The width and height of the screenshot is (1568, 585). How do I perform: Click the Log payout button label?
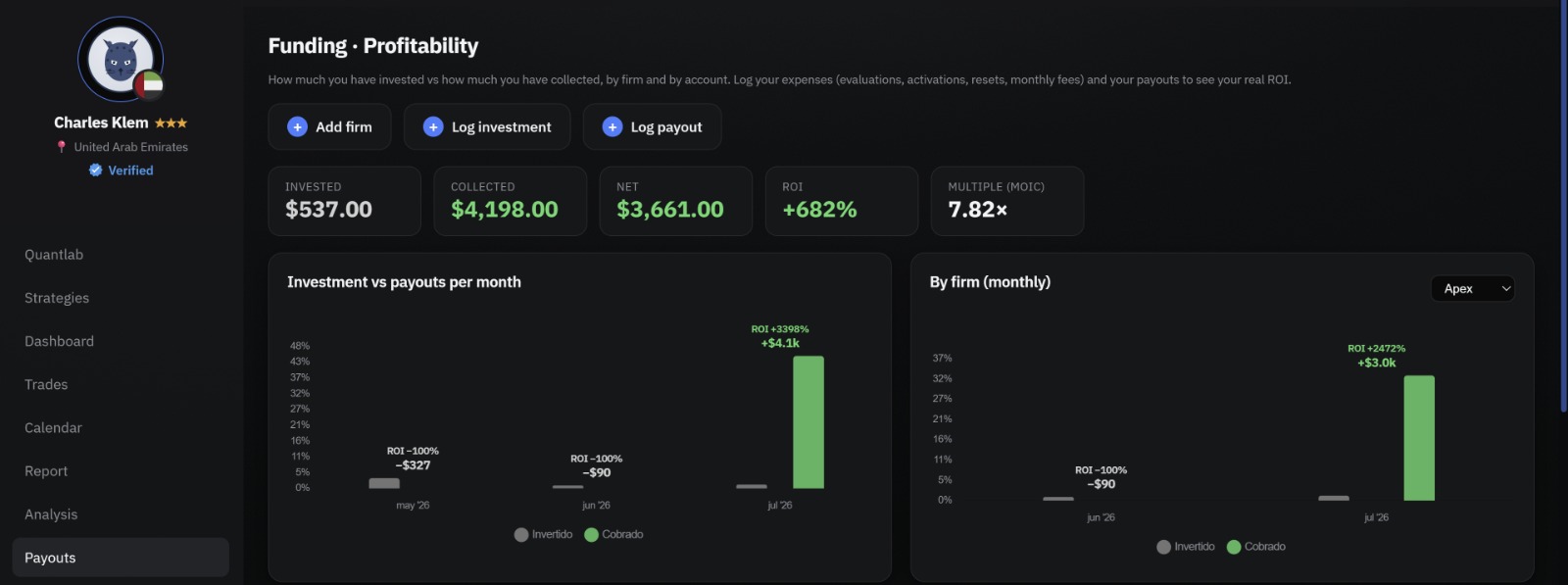[666, 127]
